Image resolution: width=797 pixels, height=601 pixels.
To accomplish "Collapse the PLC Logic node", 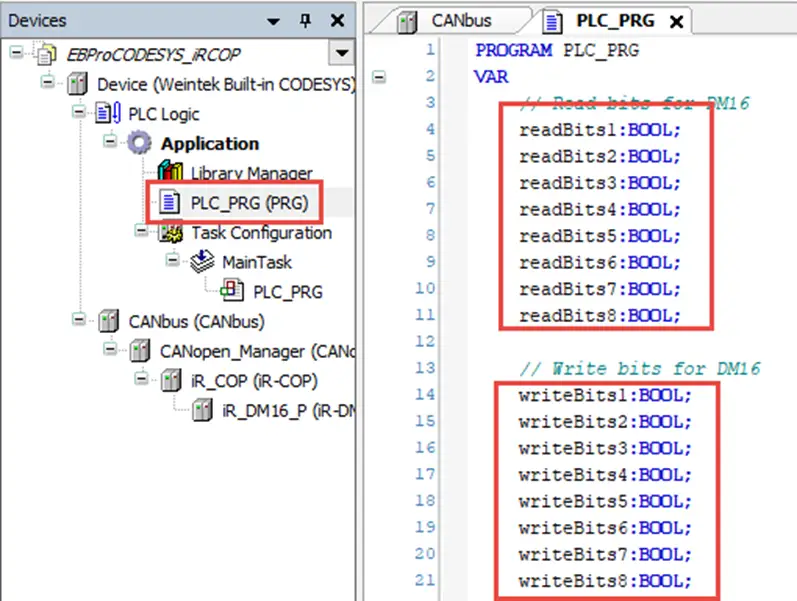I will point(79,111).
